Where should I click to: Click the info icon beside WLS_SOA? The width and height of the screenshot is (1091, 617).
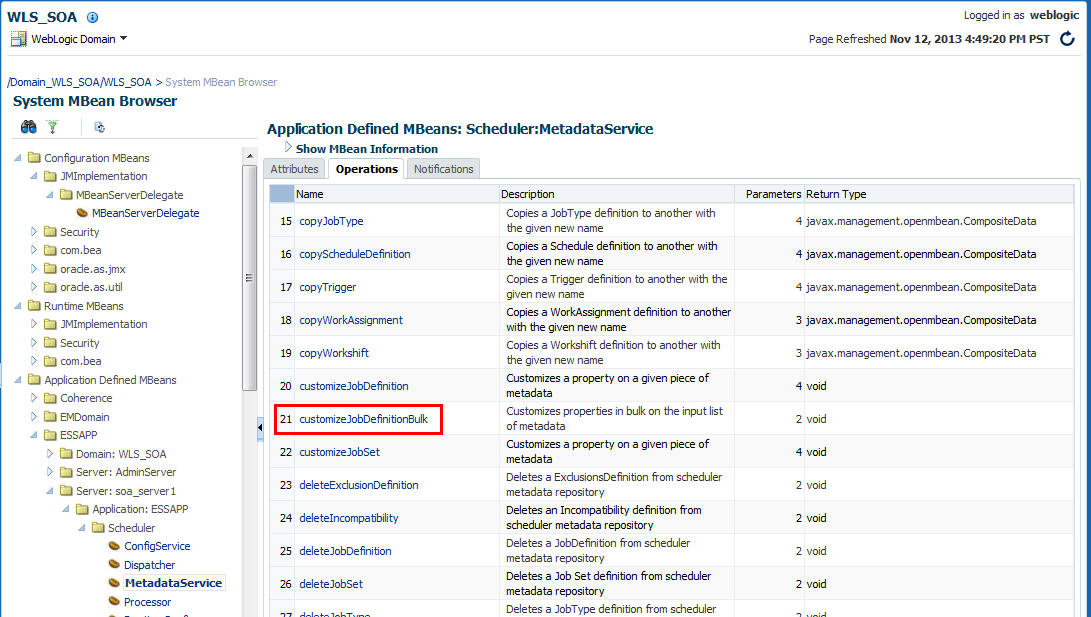(x=92, y=17)
